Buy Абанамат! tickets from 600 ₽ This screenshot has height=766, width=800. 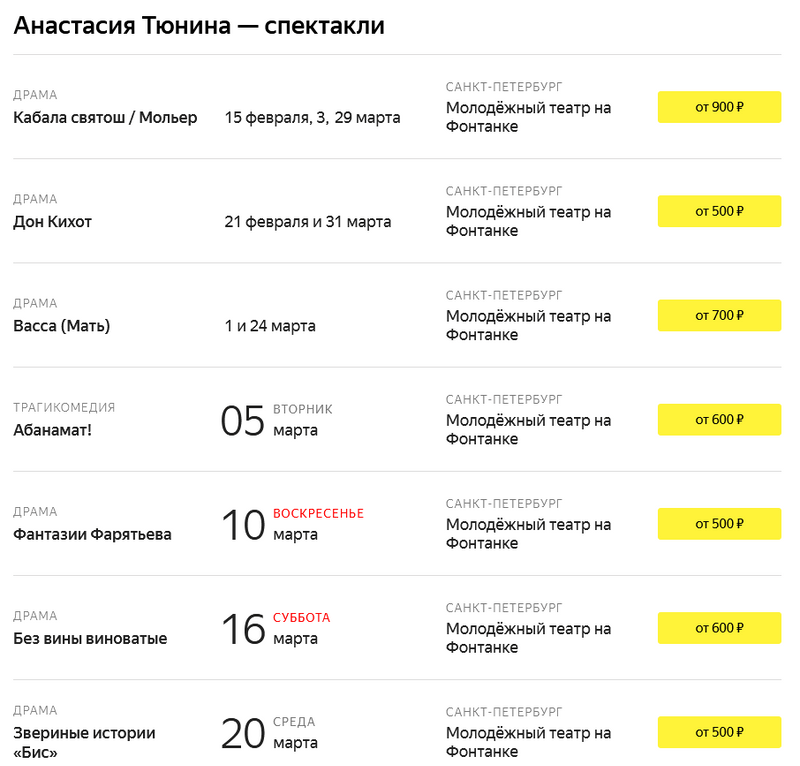(x=719, y=420)
